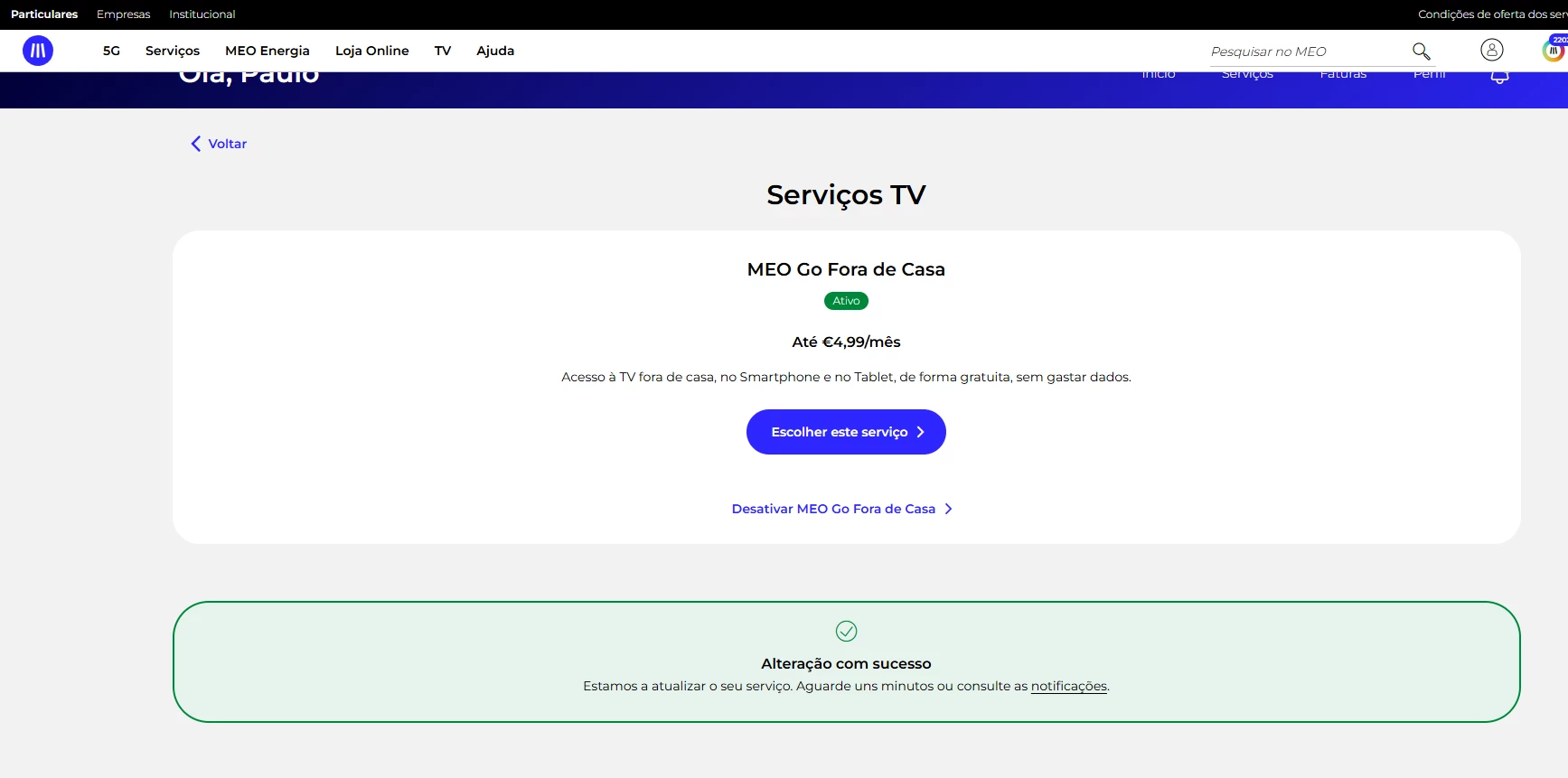
Task: Open the notificações link
Action: (x=1069, y=686)
